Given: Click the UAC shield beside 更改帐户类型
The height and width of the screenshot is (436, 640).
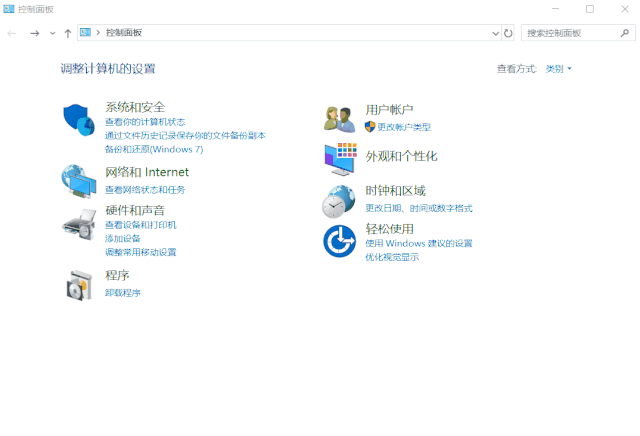Looking at the screenshot, I should coord(370,127).
